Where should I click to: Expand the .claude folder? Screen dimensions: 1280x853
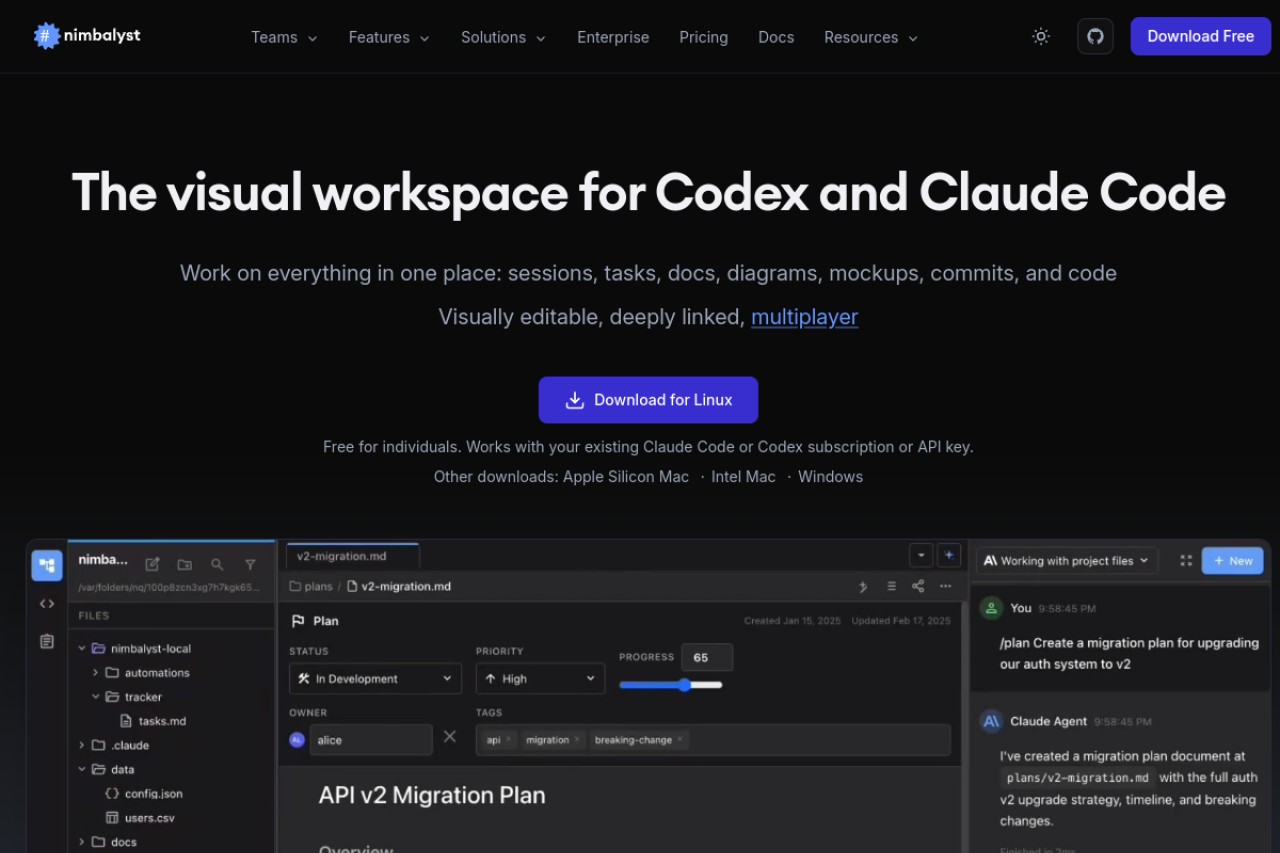point(82,745)
